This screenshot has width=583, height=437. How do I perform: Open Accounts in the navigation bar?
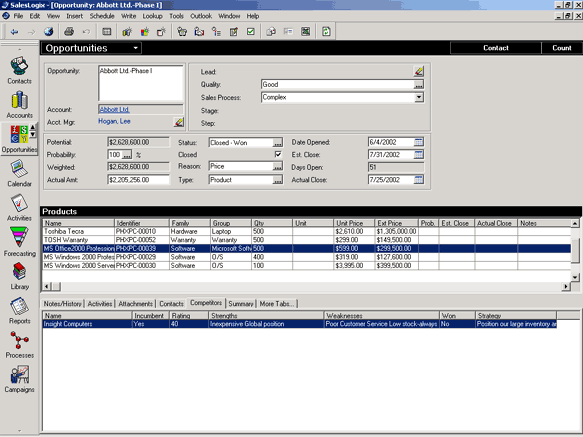click(19, 105)
